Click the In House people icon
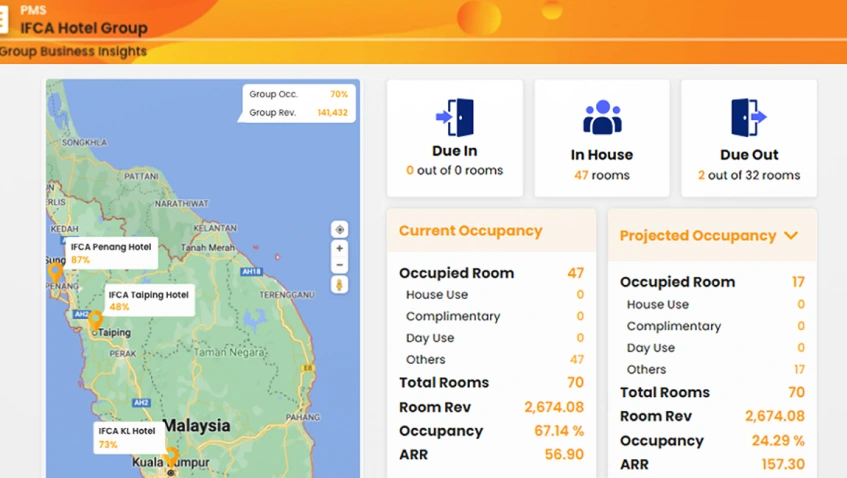 pos(602,117)
